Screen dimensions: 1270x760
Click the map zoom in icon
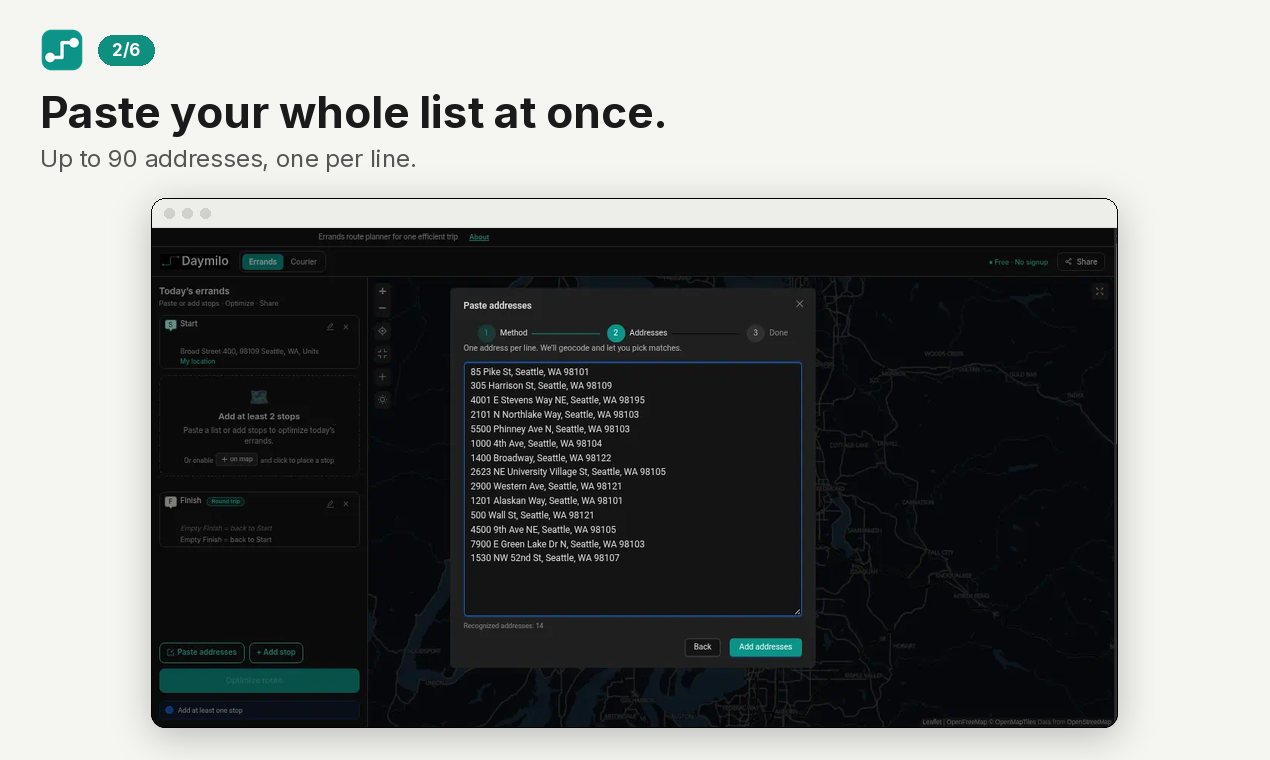point(382,291)
